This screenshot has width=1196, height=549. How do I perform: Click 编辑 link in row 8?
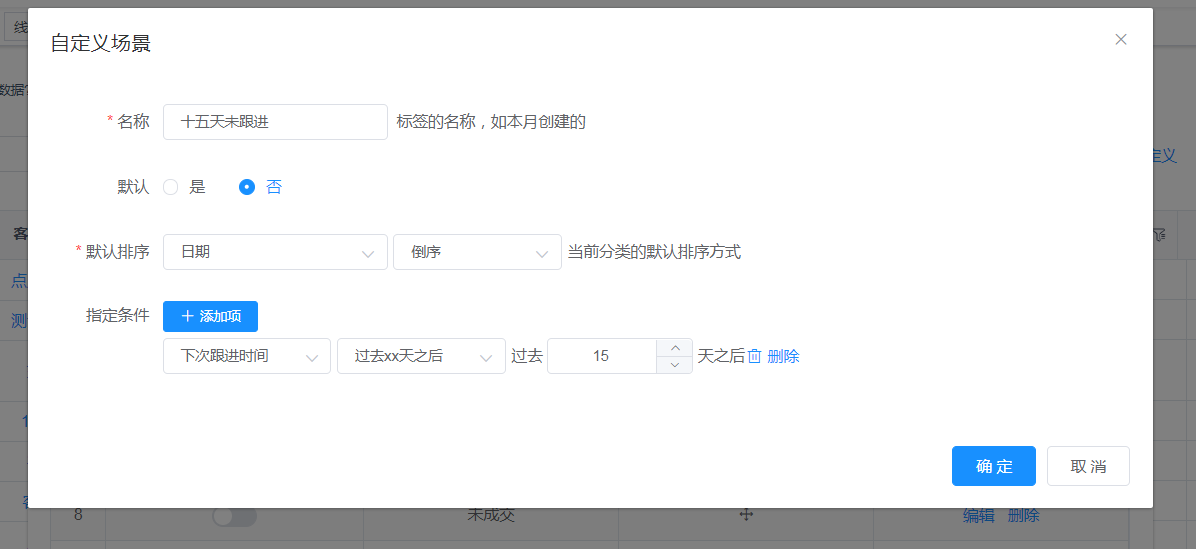(x=978, y=516)
